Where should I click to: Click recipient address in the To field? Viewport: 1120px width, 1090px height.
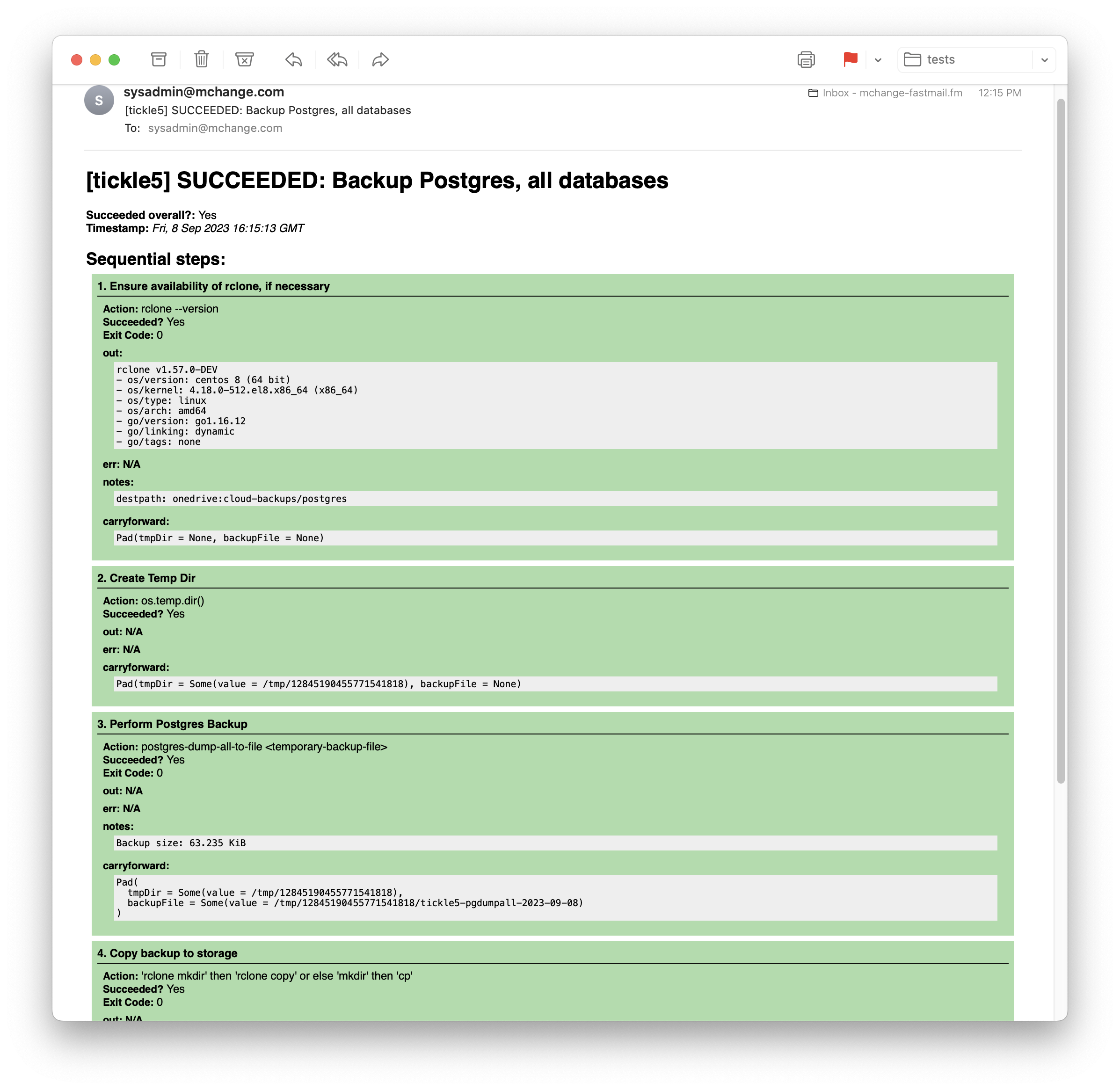(215, 128)
